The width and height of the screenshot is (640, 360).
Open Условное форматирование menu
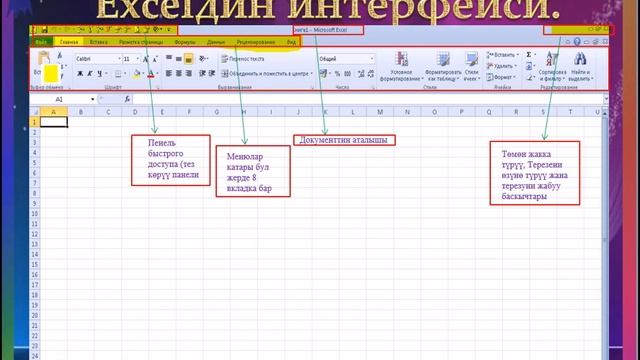pyautogui.click(x=401, y=66)
